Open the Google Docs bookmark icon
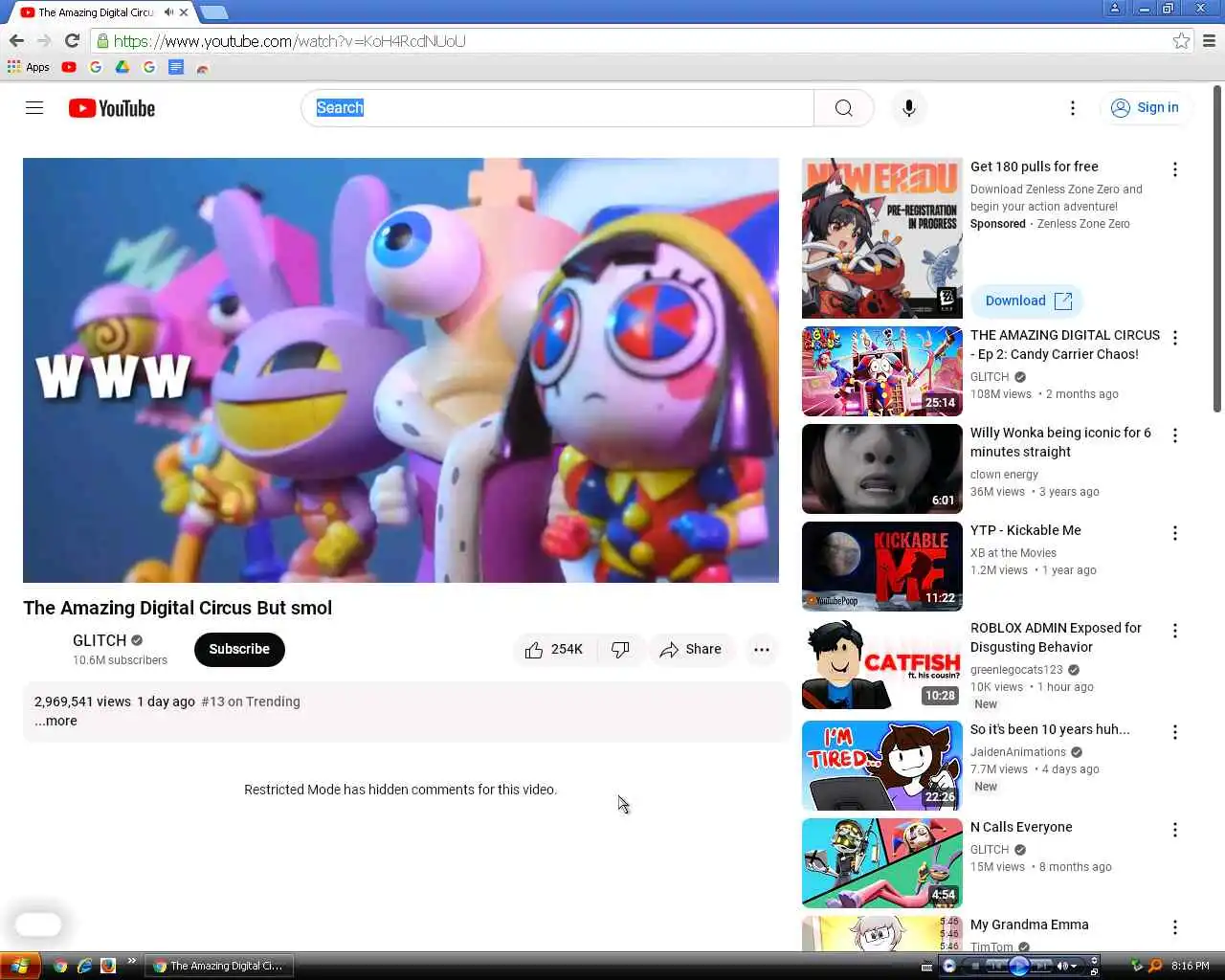 (176, 67)
